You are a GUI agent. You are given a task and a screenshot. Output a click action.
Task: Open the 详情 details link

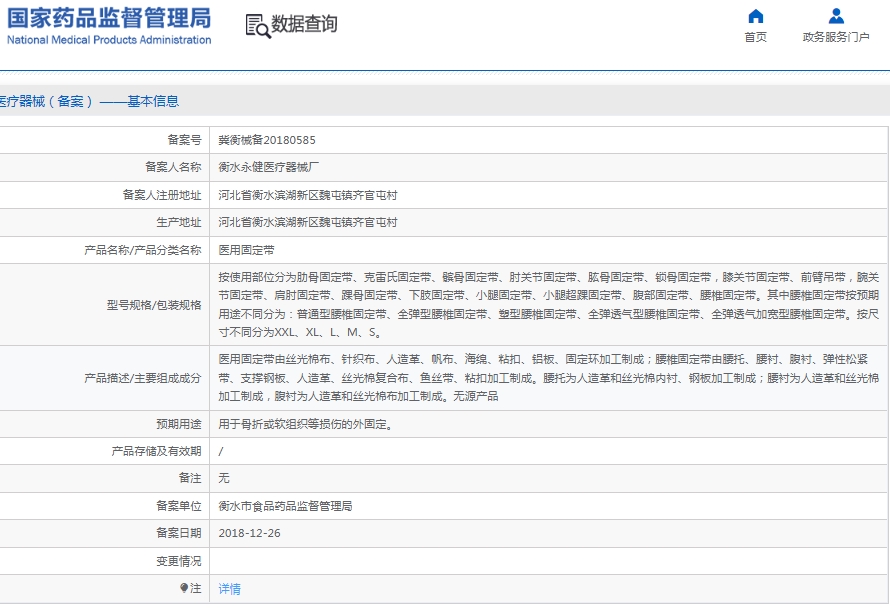[x=228, y=590]
